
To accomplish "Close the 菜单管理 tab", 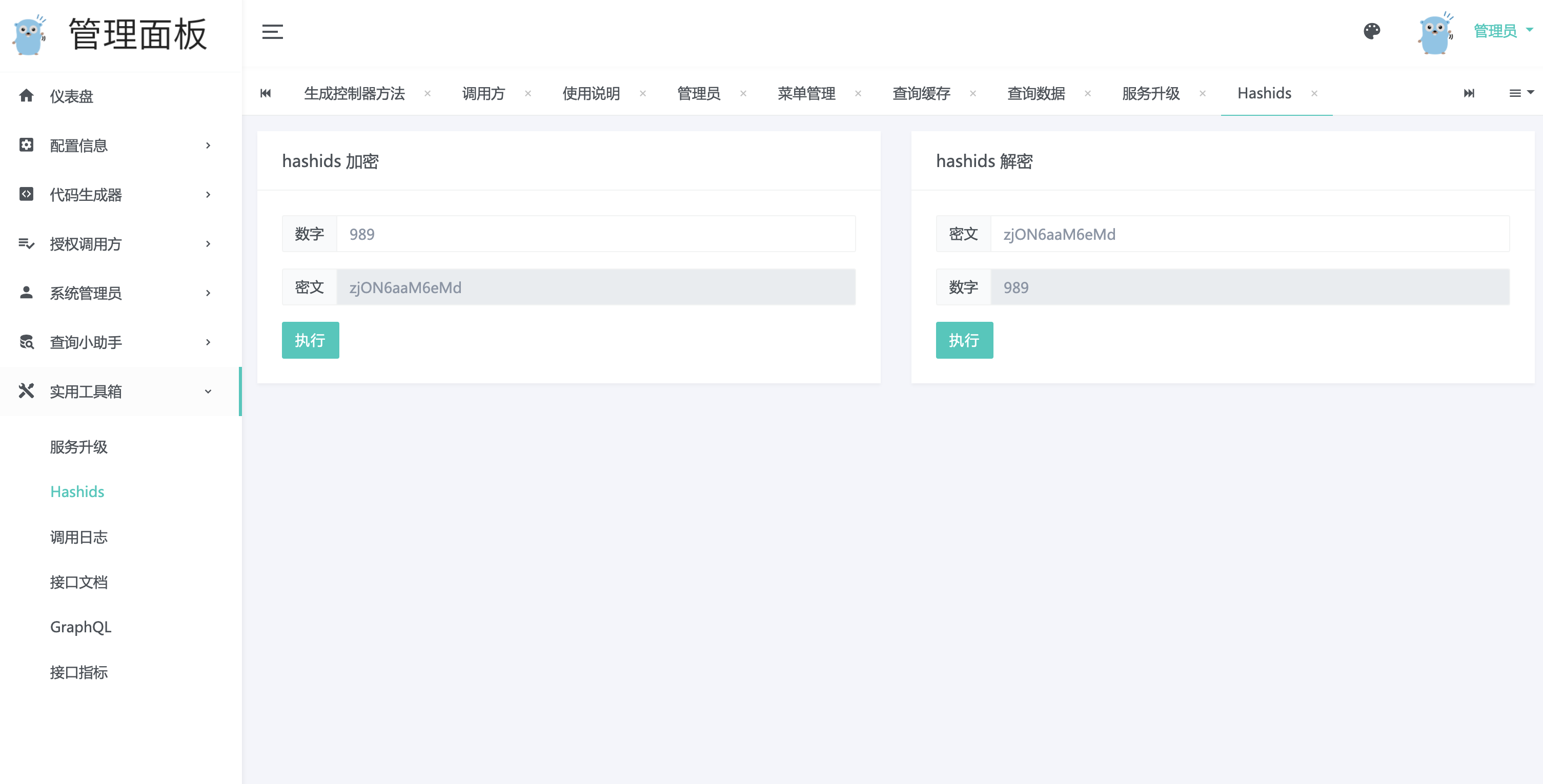I will [858, 93].
